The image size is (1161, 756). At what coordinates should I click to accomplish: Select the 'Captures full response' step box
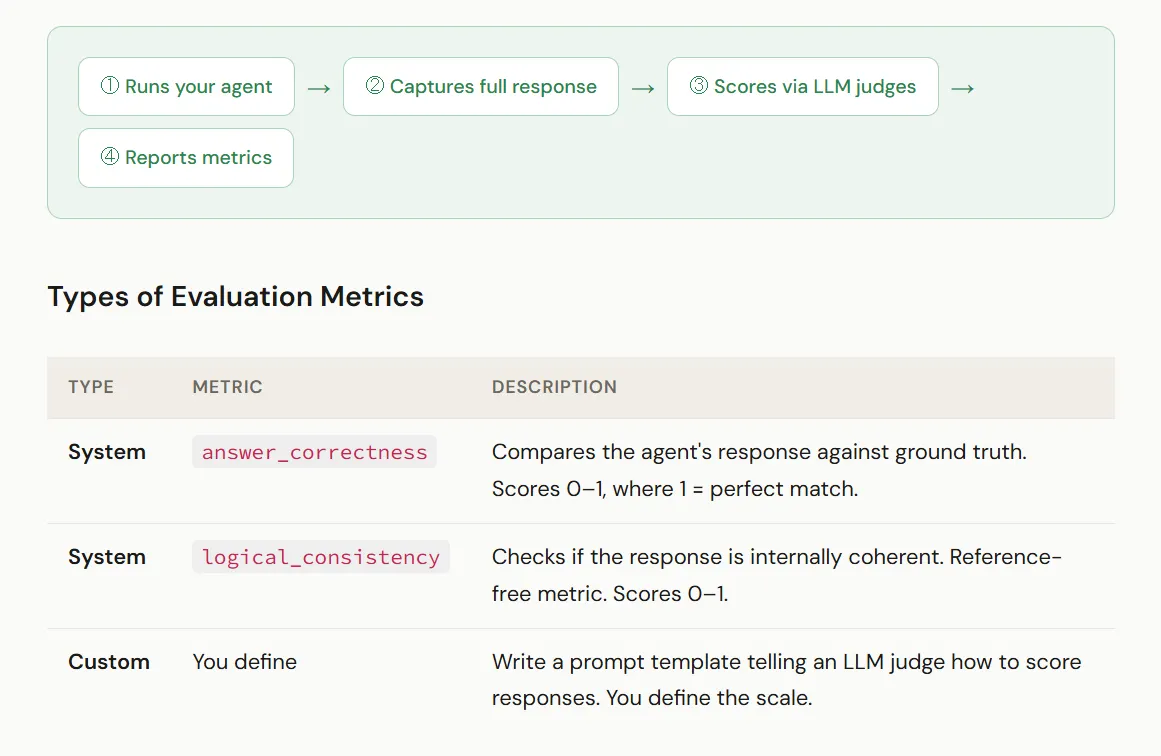coord(481,87)
